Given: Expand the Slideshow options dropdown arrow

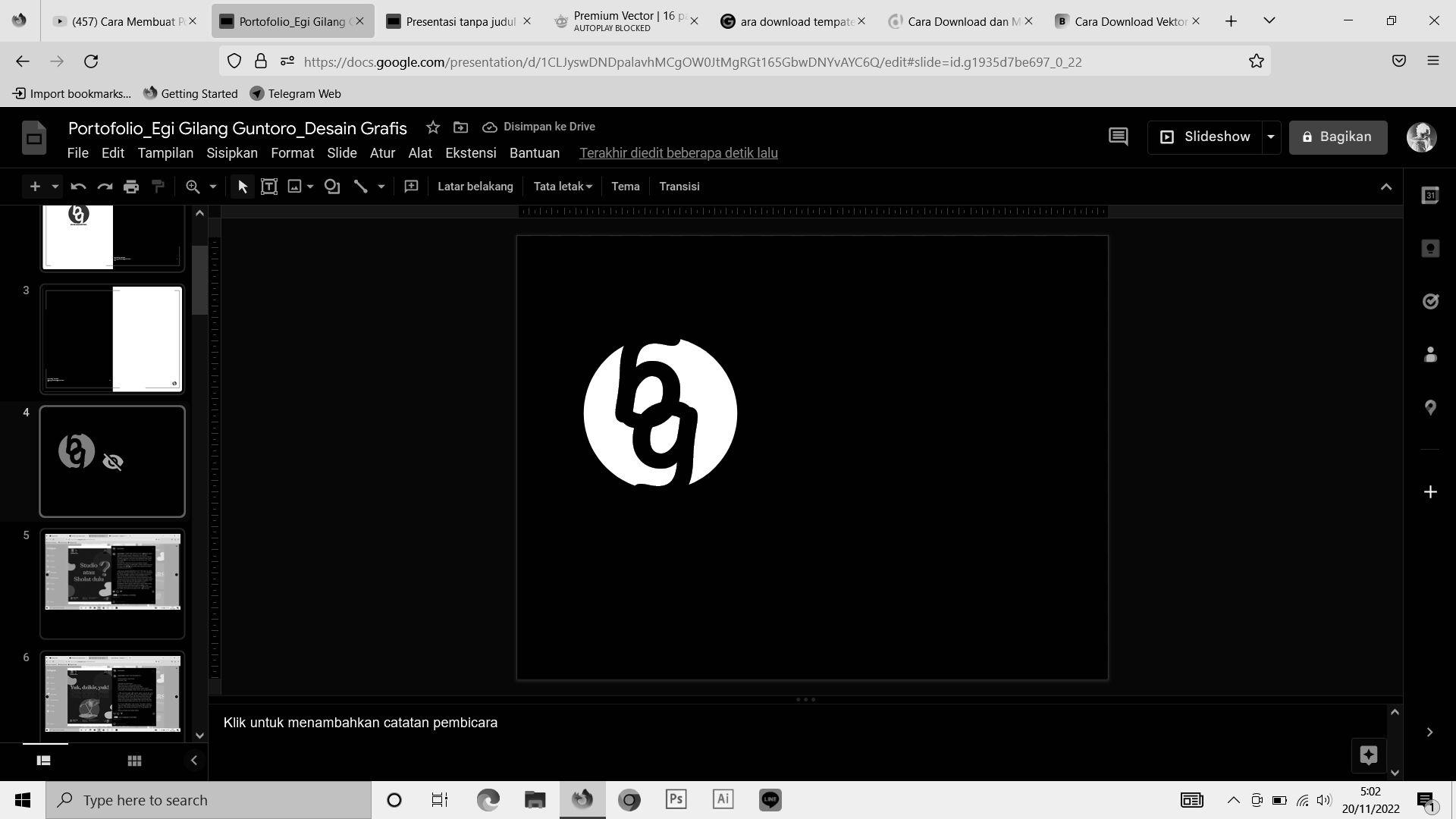Looking at the screenshot, I should 1270,137.
